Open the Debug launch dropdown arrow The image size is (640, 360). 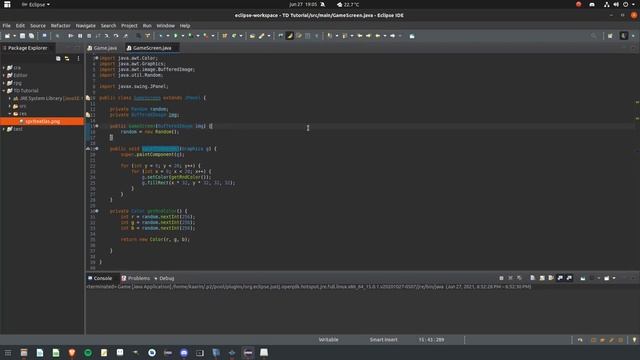click(167, 36)
